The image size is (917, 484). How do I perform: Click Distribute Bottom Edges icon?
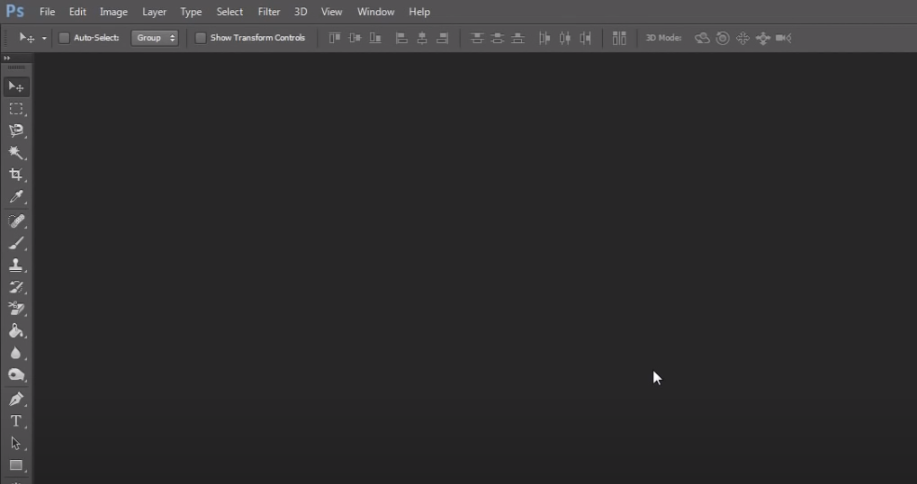(518, 38)
